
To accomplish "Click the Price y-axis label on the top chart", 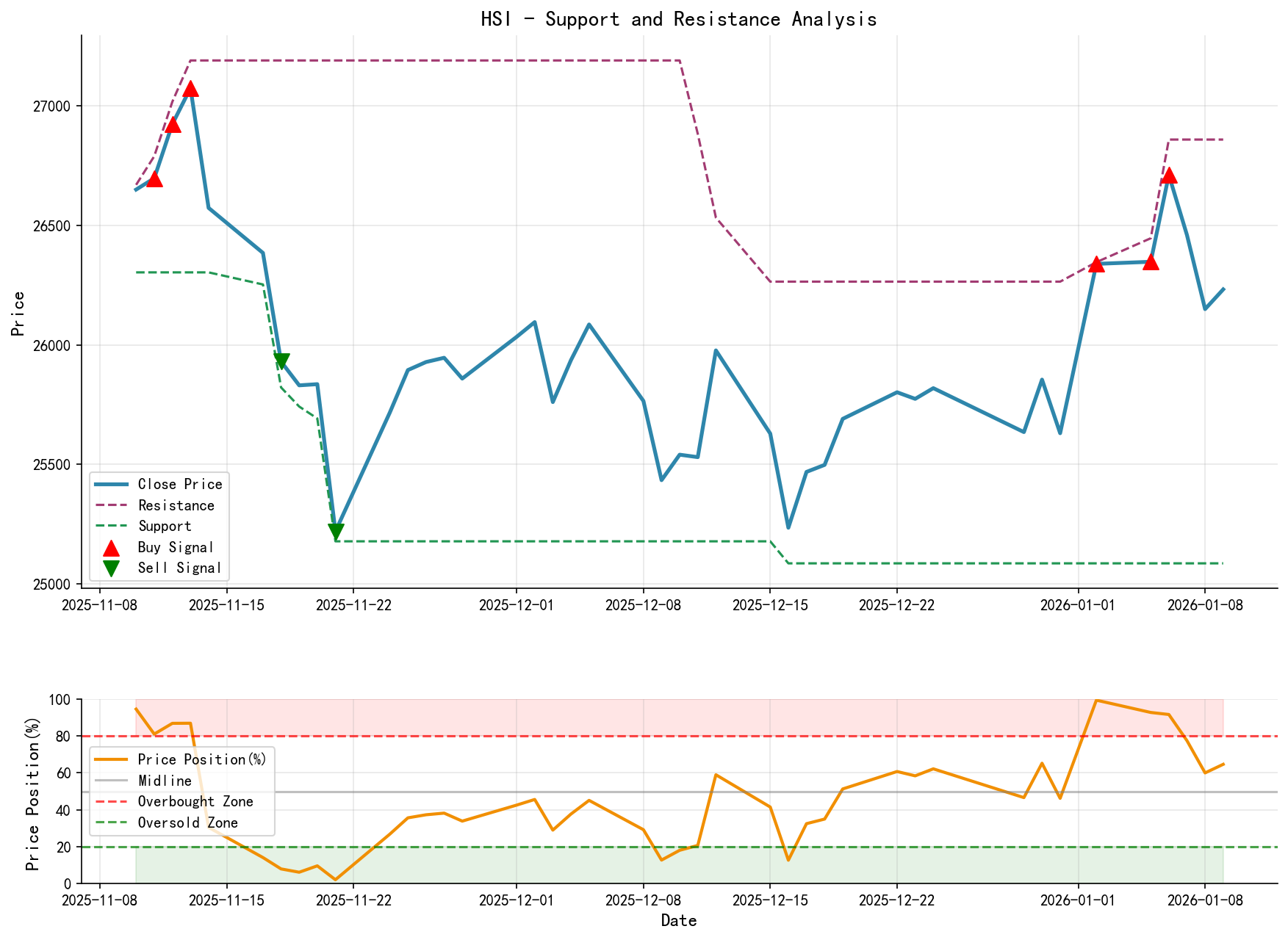I will click(x=18, y=314).
